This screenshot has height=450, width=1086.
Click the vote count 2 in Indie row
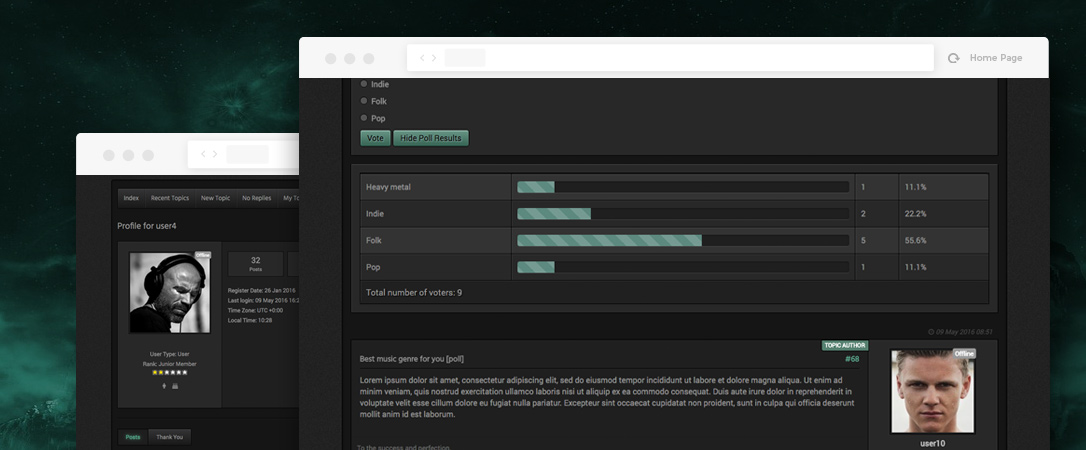863,214
